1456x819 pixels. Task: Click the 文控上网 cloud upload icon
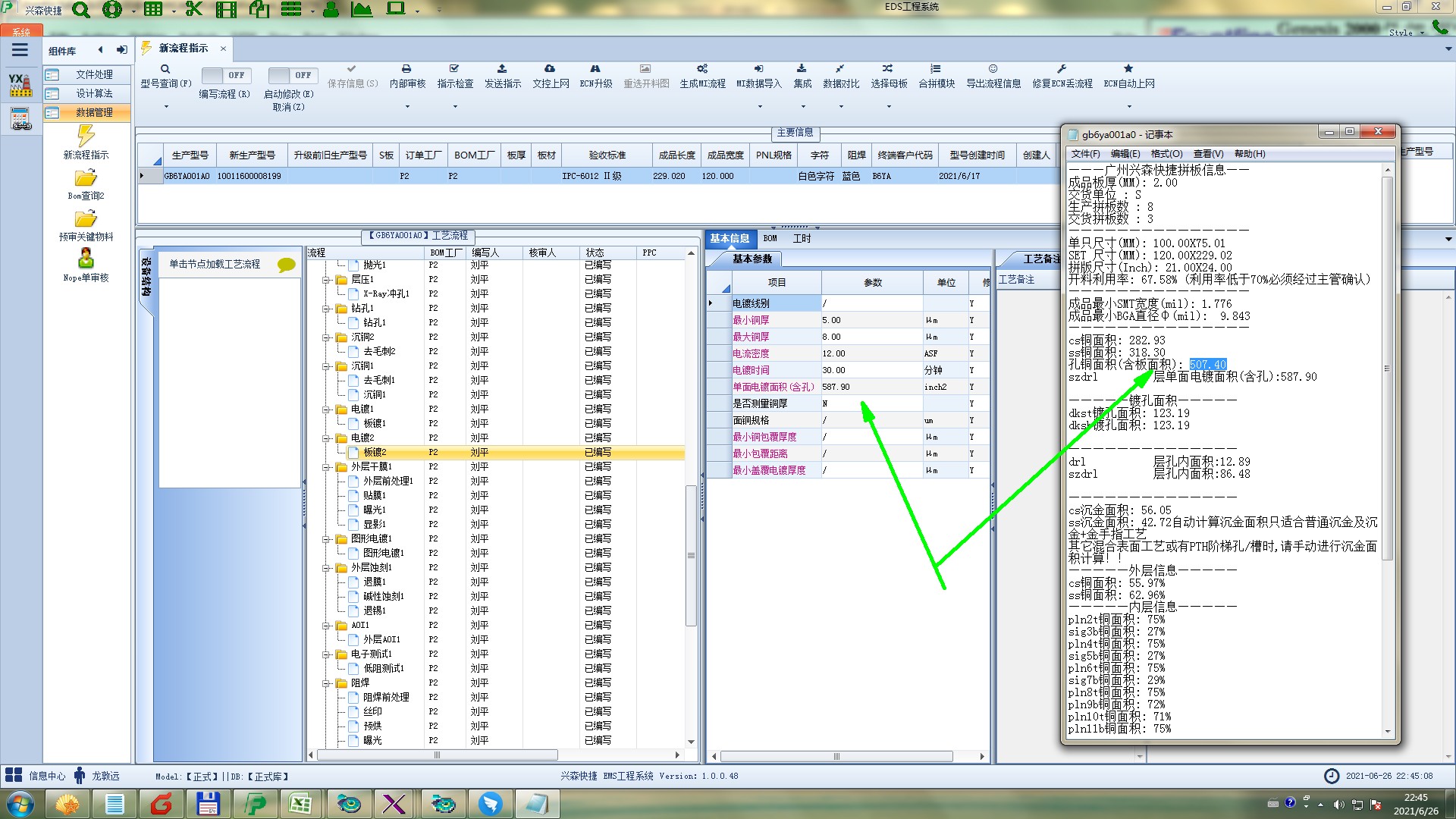point(550,69)
